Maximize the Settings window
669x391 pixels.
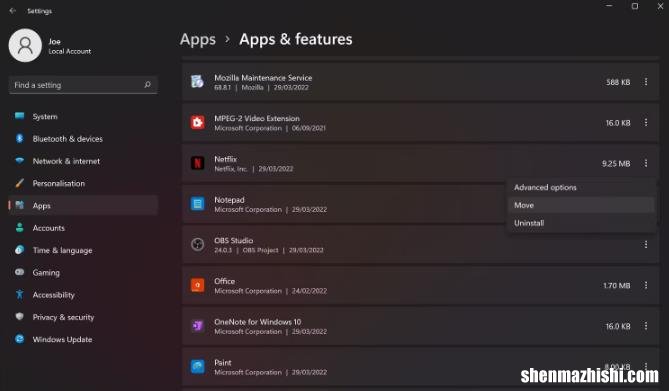tap(635, 6)
